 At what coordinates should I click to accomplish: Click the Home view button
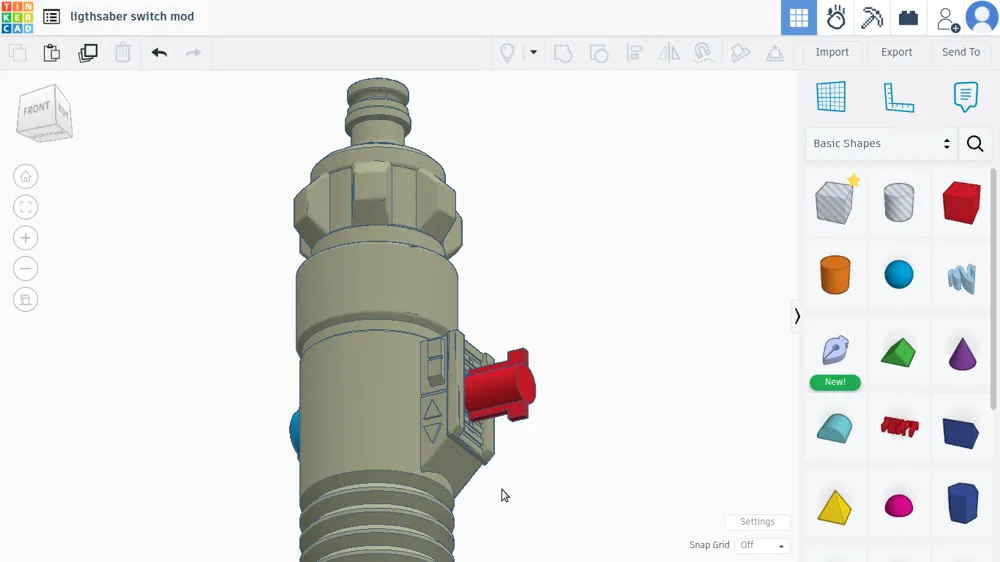pyautogui.click(x=26, y=177)
